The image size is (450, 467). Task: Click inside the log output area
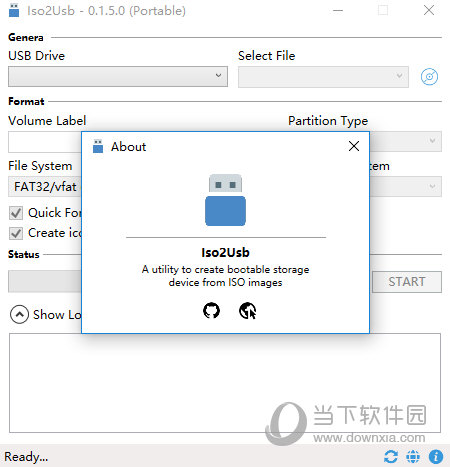coord(225,383)
